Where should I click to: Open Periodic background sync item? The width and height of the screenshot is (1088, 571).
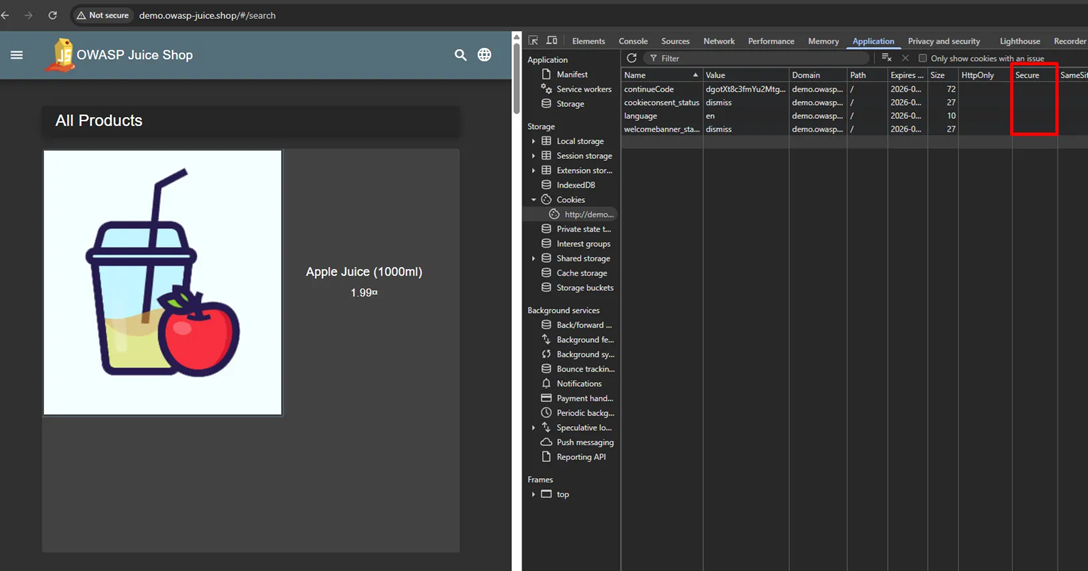(585, 413)
